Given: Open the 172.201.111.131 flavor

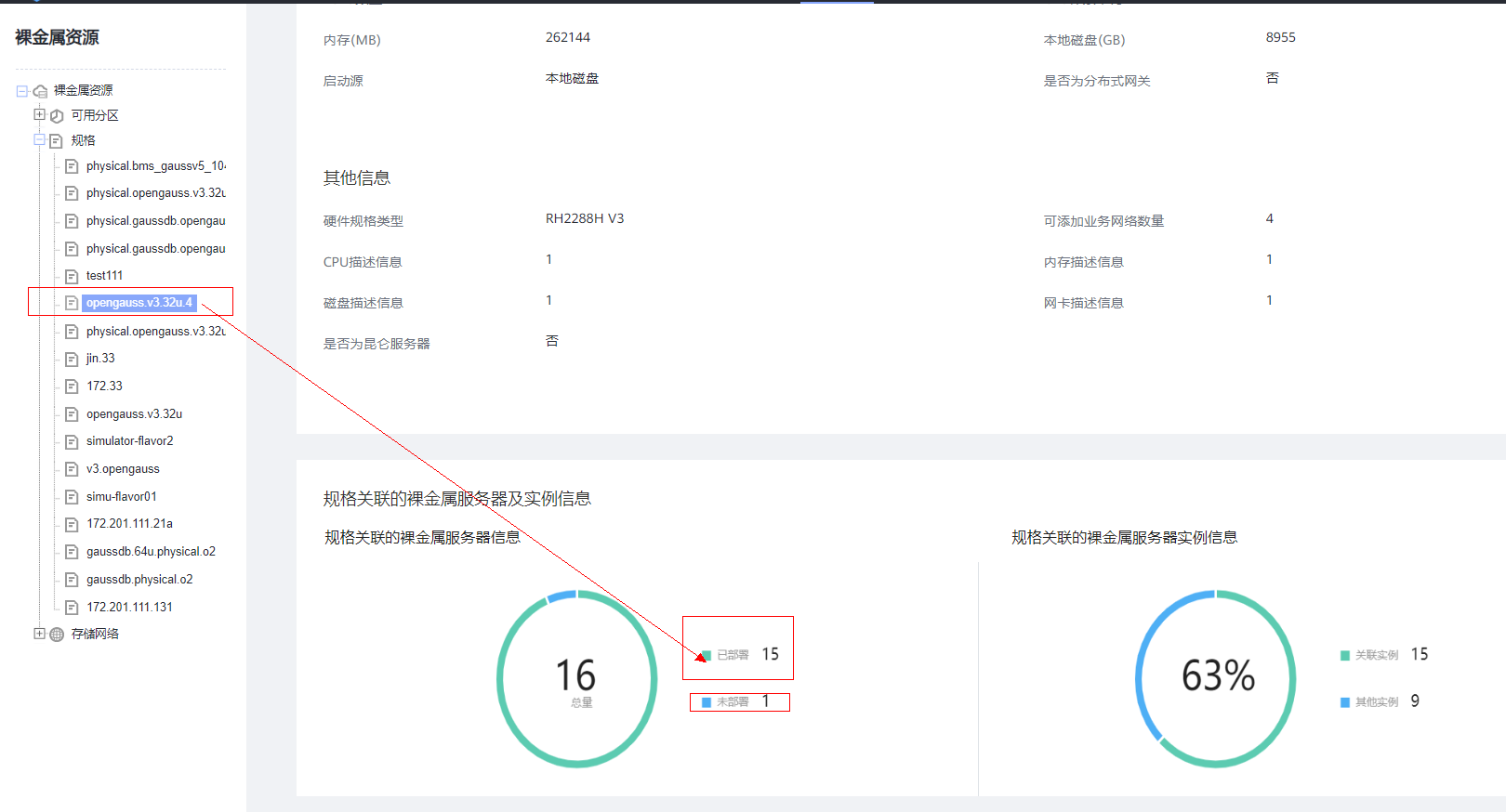Looking at the screenshot, I should click(130, 608).
